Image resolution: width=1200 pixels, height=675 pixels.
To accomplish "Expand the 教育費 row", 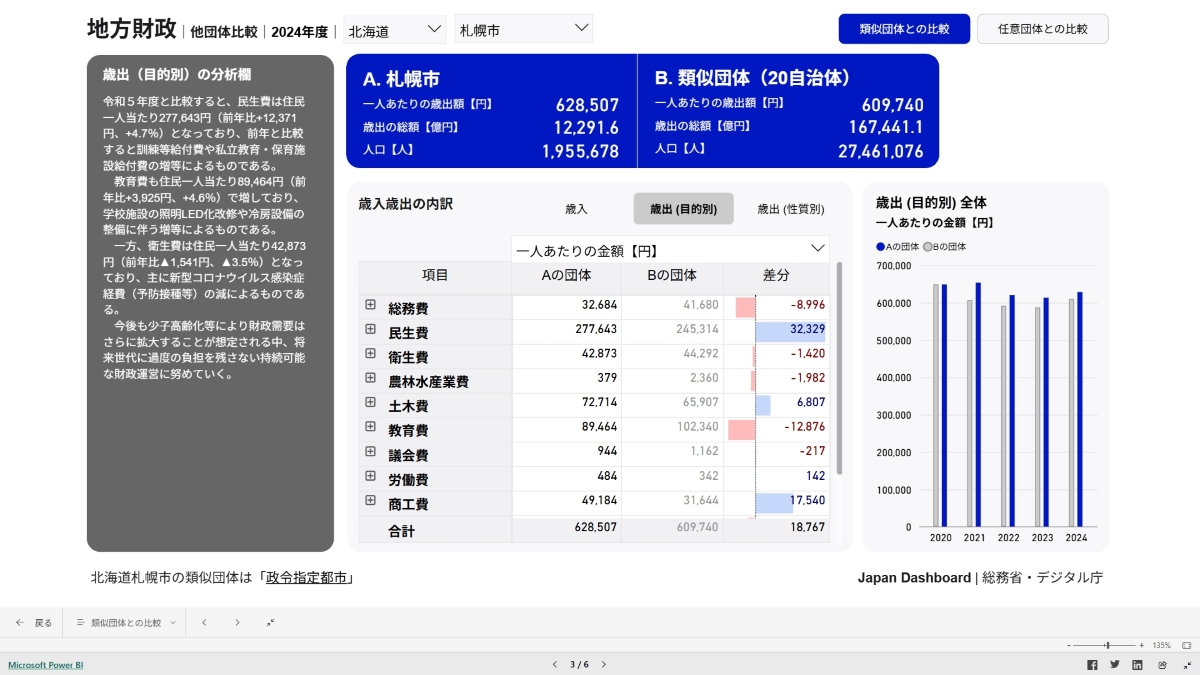I will (370, 427).
